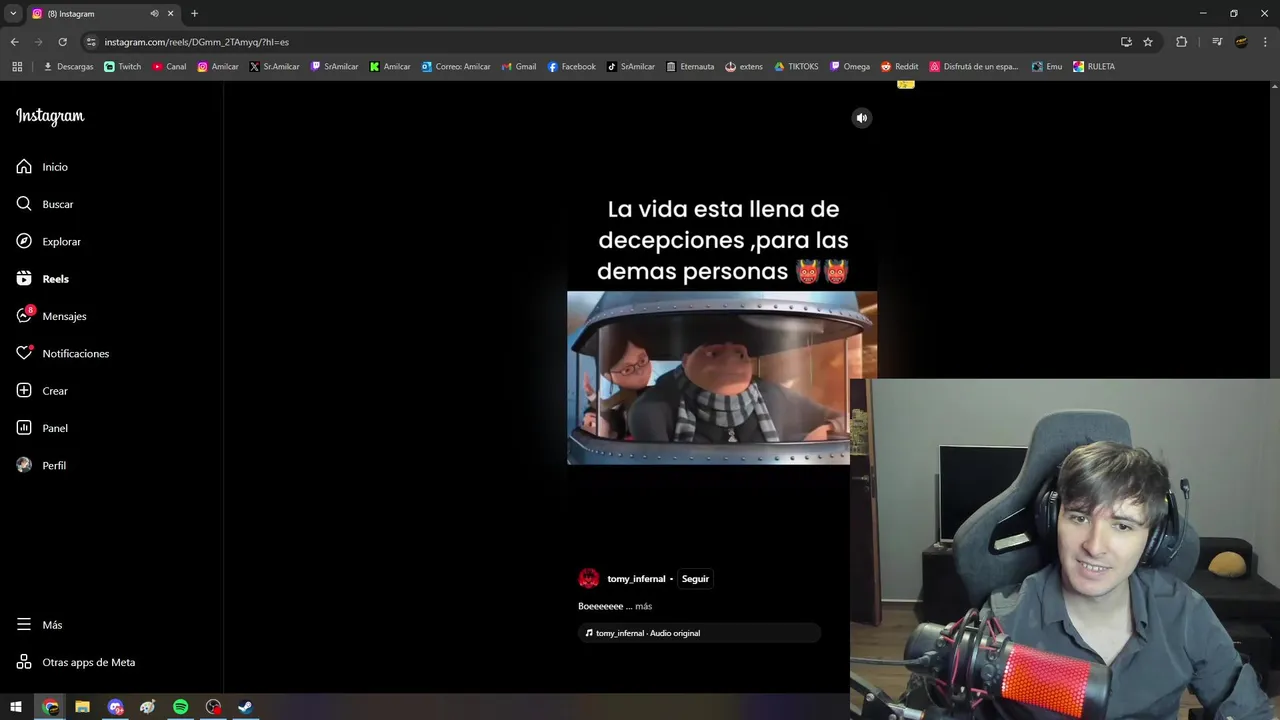The height and width of the screenshot is (720, 1280).
Task: Open Chrome extensions puzzle icon
Action: pyautogui.click(x=1181, y=42)
